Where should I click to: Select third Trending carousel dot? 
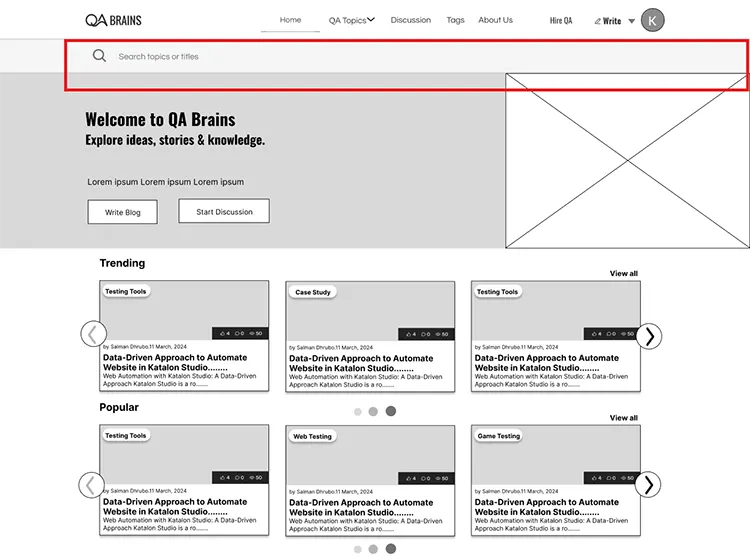coord(391,411)
